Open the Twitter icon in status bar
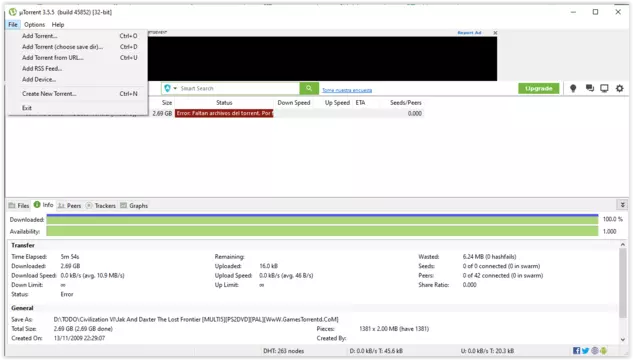This screenshot has width=633, height=360. (585, 351)
